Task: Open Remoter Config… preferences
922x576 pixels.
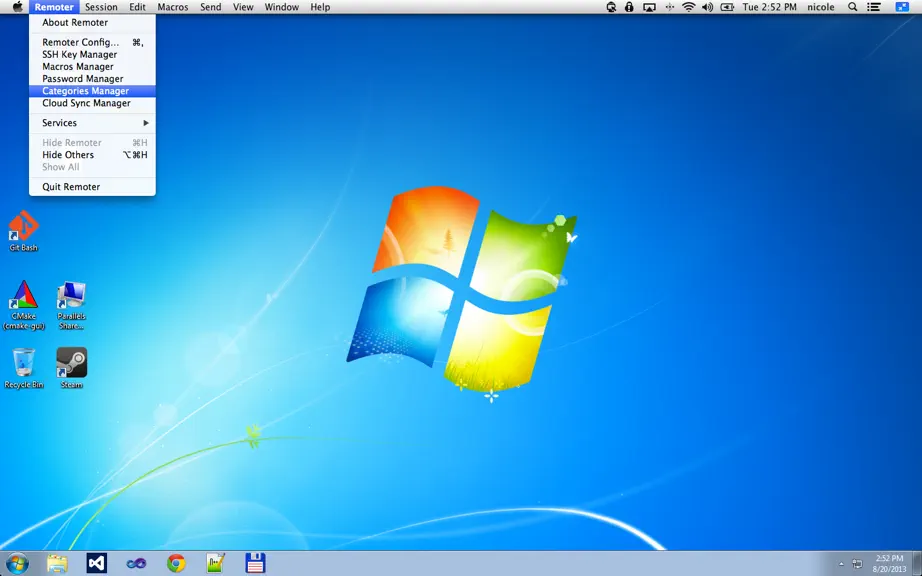Action: (x=92, y=42)
